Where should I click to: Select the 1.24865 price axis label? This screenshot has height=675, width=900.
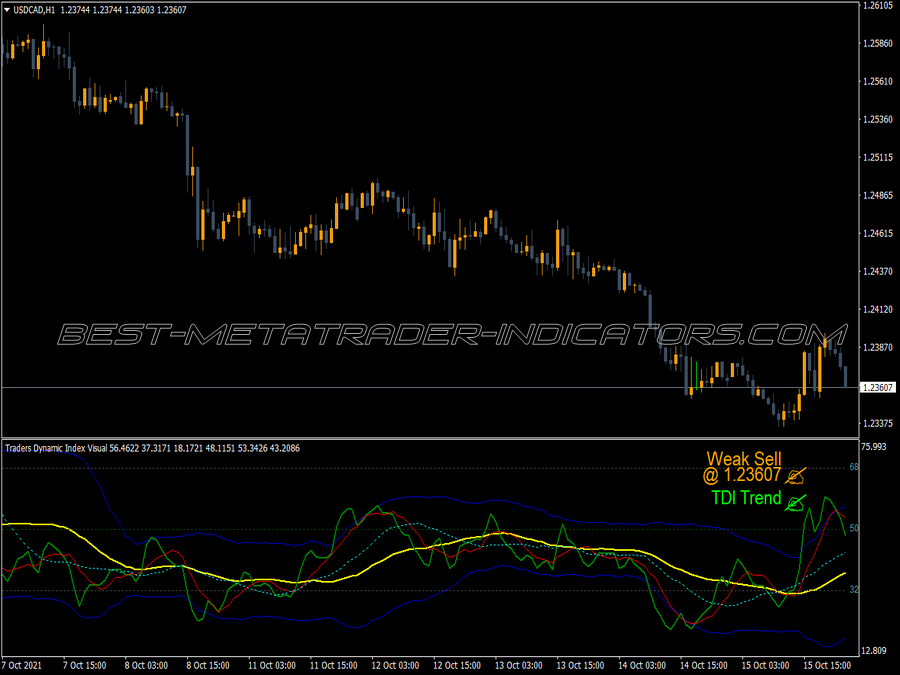[x=878, y=196]
